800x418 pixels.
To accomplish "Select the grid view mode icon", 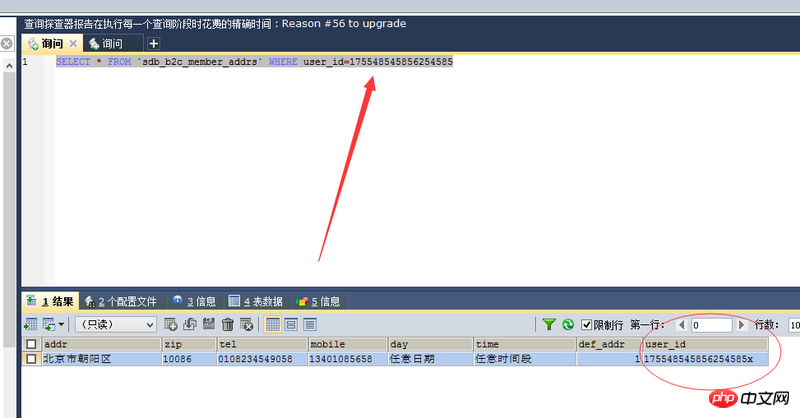I will [x=272, y=325].
